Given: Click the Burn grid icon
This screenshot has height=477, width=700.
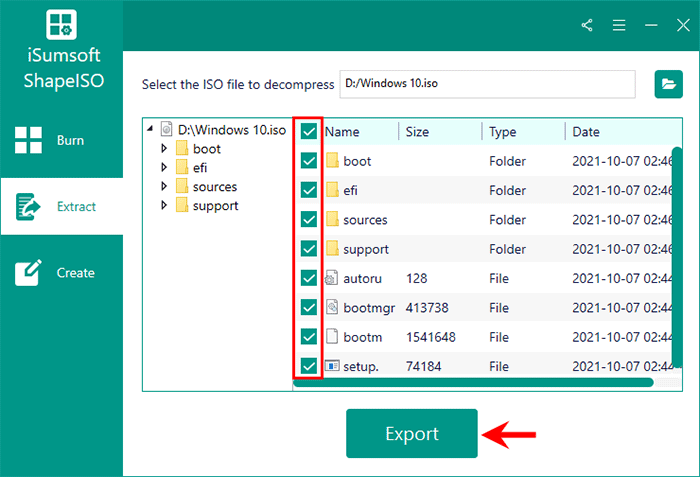Looking at the screenshot, I should pyautogui.click(x=28, y=140).
